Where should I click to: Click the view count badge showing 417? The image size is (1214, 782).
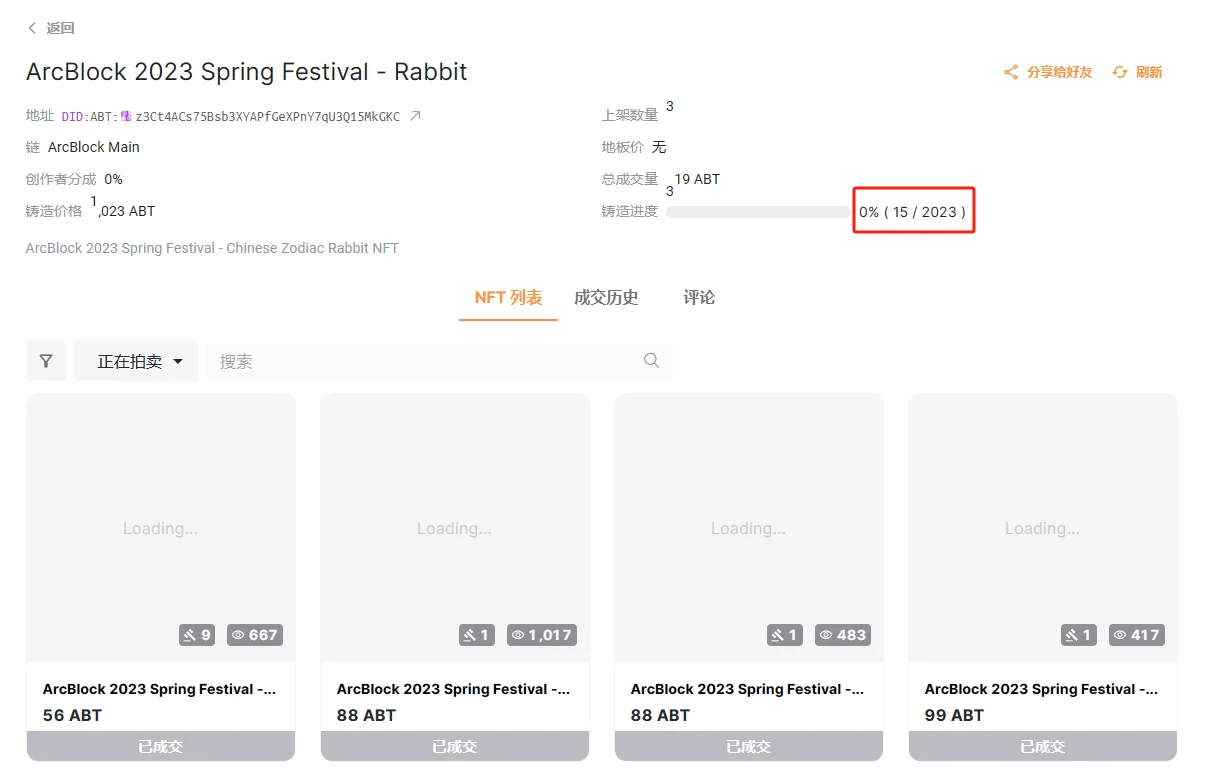pos(1136,634)
